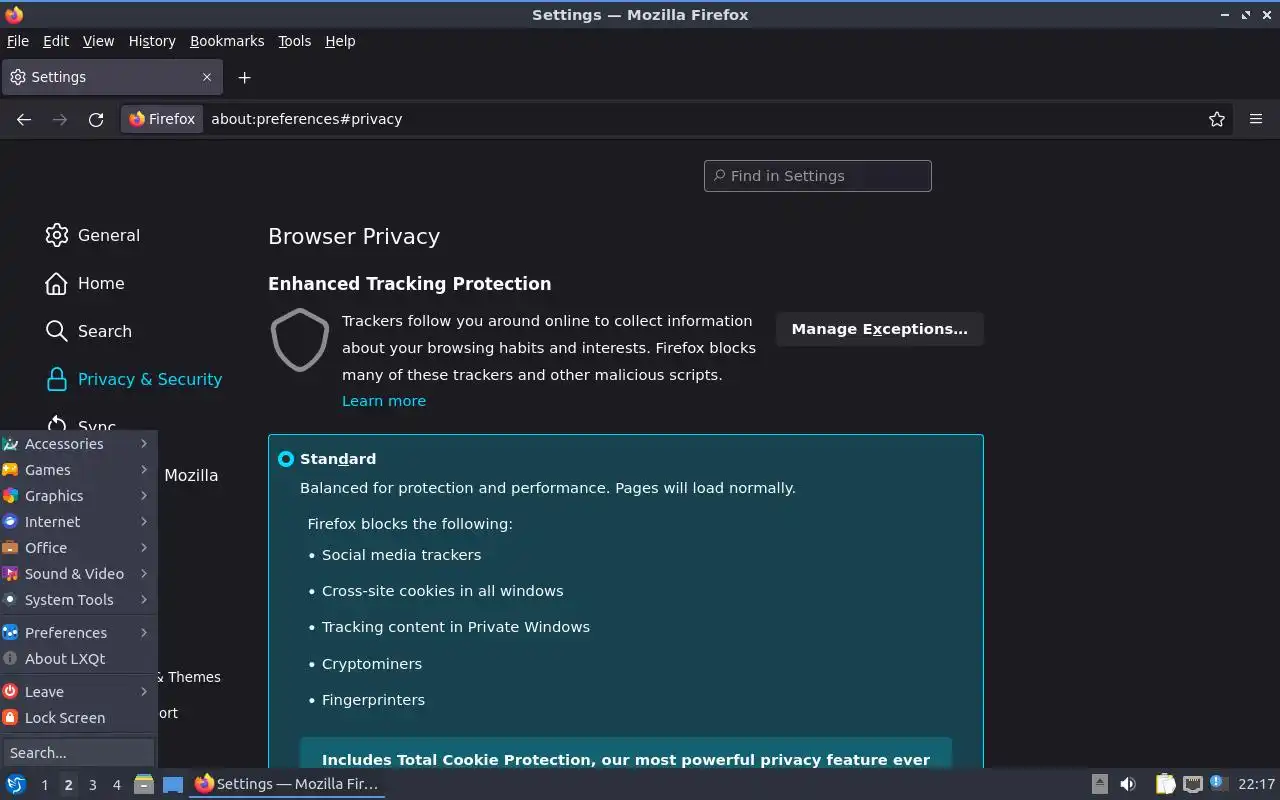Open the volume control in system tray
The height and width of the screenshot is (800, 1280).
[x=1128, y=784]
